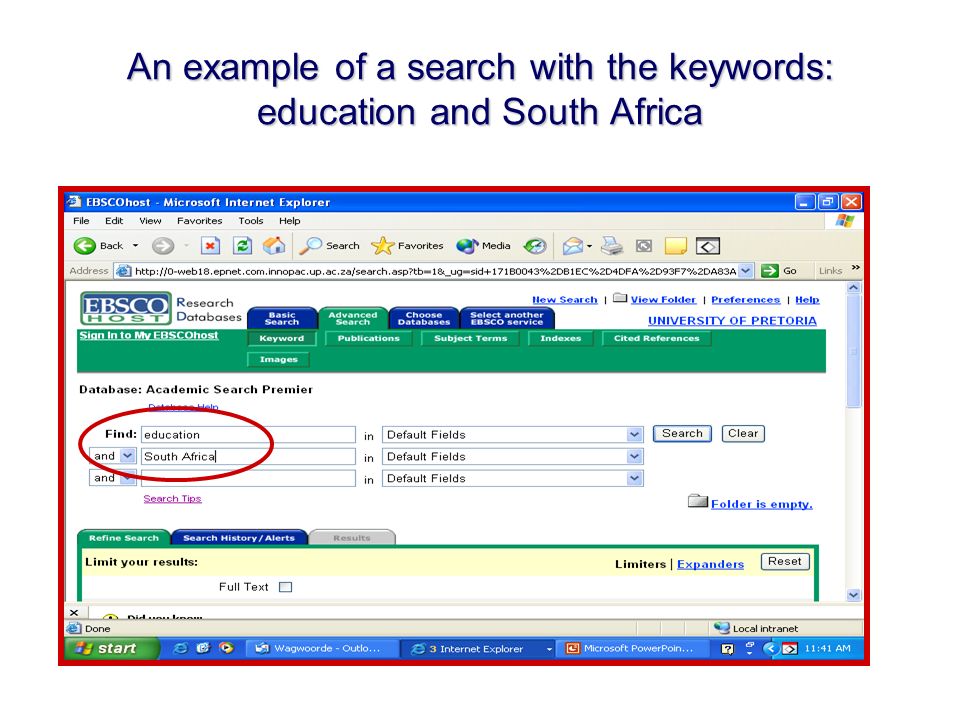Expand the Links toolbar chevron
This screenshot has height=720, width=960.
(x=855, y=268)
